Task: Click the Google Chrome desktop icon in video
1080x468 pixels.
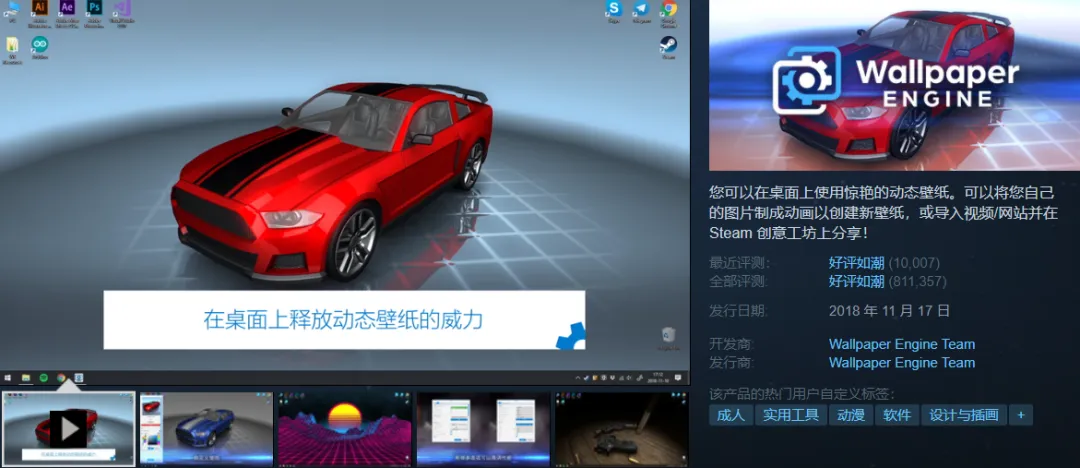Action: coord(668,8)
